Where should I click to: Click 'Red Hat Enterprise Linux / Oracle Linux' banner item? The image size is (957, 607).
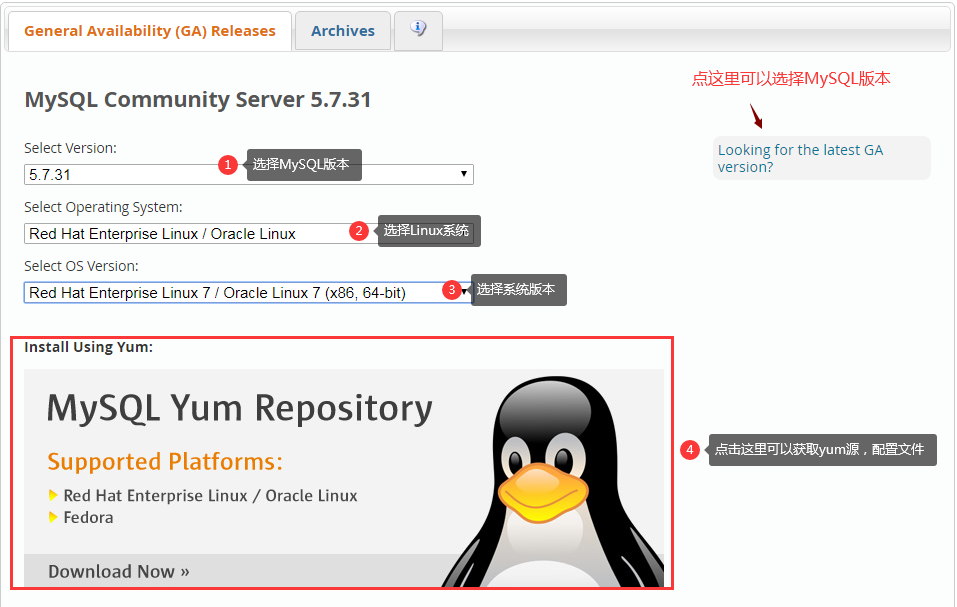click(210, 495)
